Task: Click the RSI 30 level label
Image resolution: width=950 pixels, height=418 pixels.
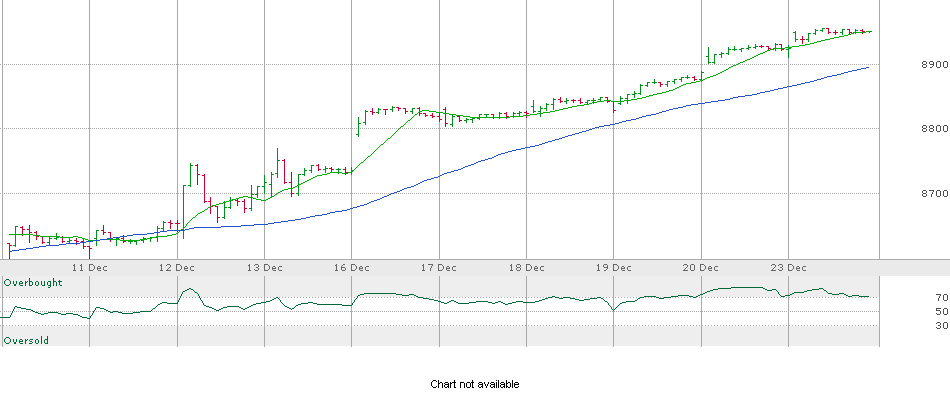Action: point(942,326)
